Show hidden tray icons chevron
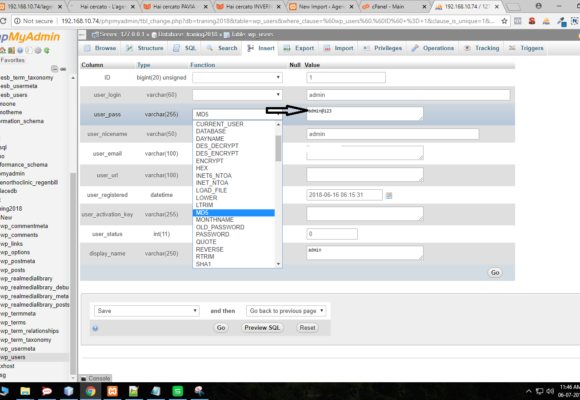Image resolution: width=580 pixels, height=400 pixels. [x=529, y=391]
